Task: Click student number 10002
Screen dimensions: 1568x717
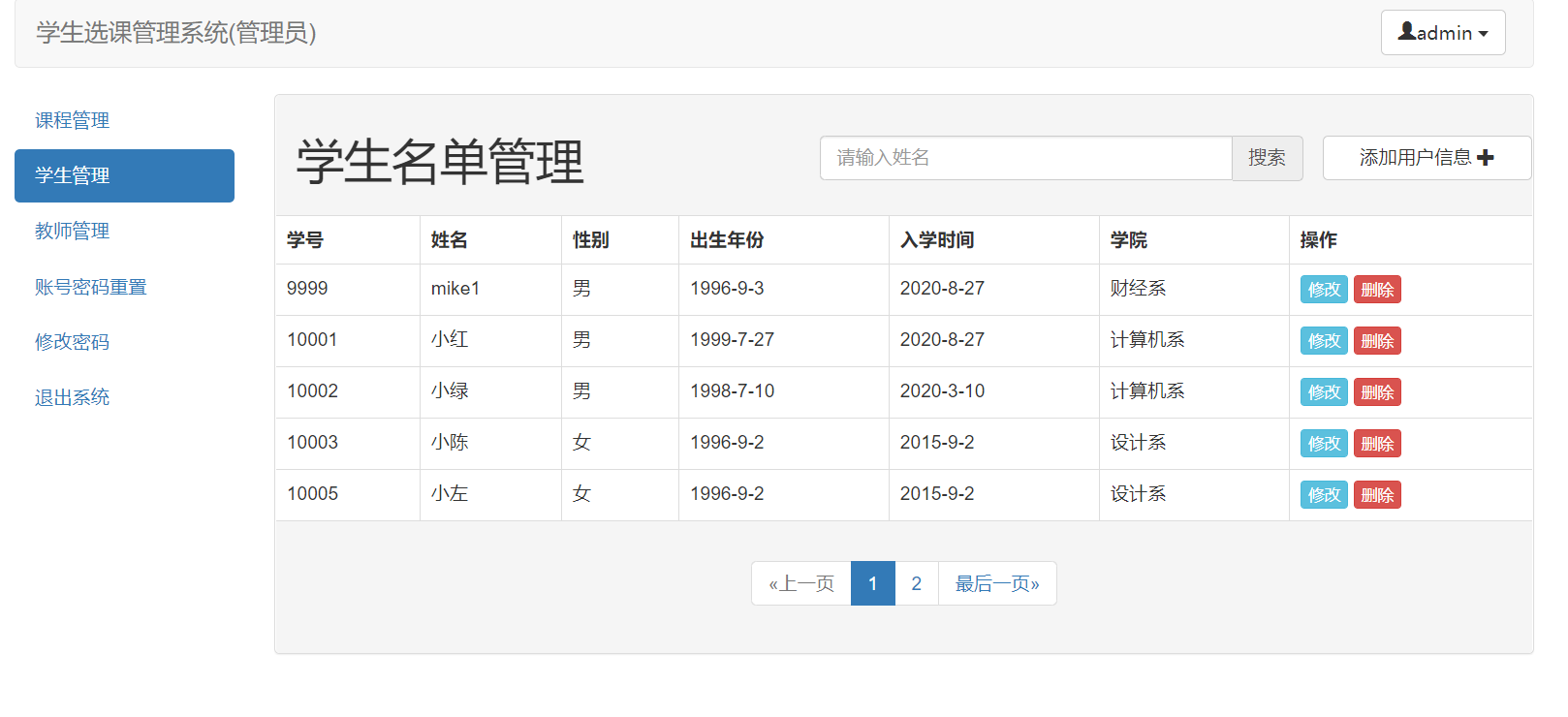Action: [312, 391]
